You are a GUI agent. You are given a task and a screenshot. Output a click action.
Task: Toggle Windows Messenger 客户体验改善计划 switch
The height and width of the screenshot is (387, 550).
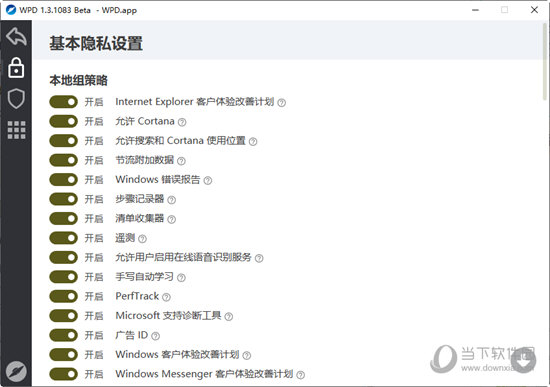coord(63,374)
